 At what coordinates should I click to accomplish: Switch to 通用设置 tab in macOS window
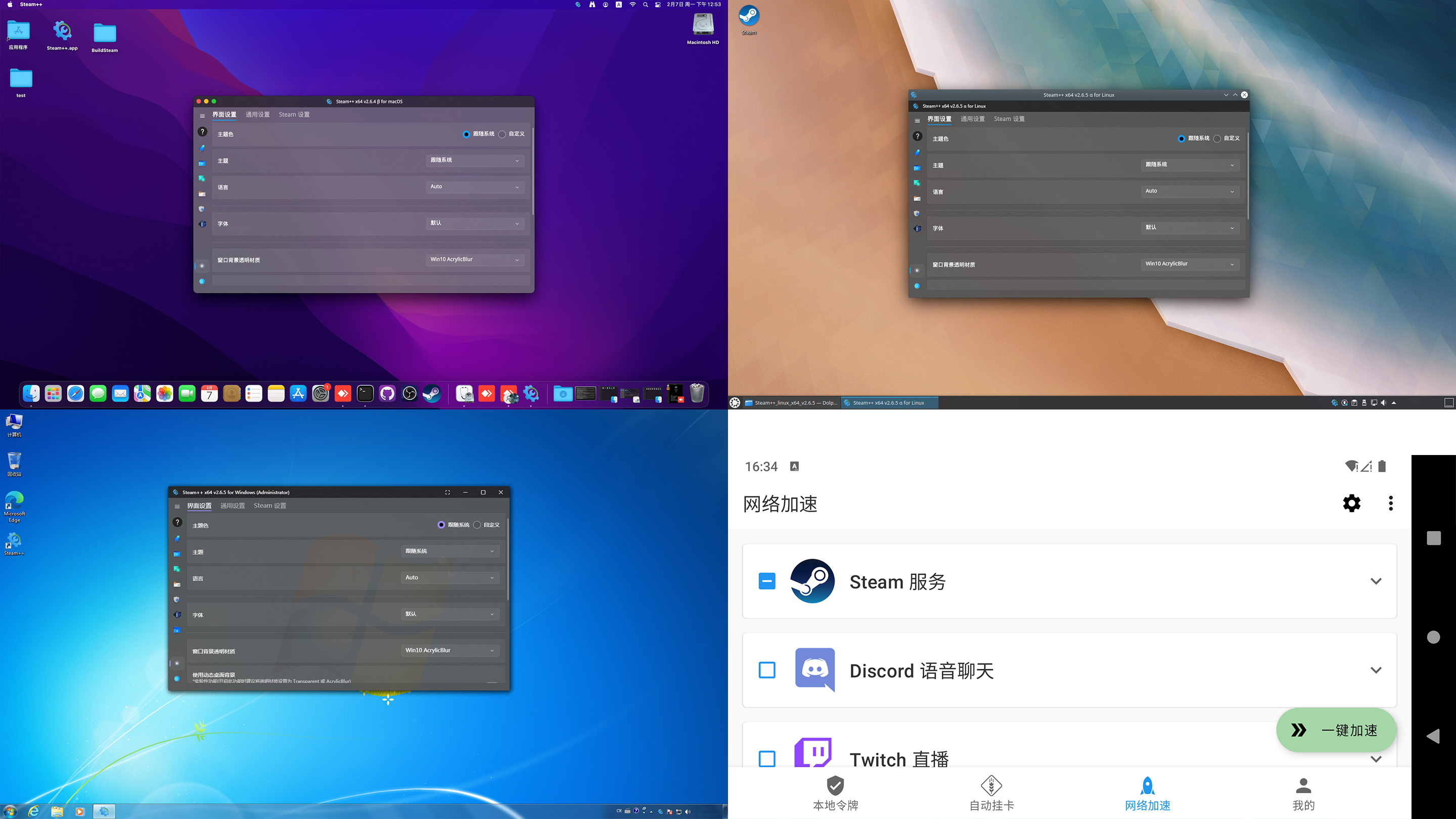[x=257, y=115]
